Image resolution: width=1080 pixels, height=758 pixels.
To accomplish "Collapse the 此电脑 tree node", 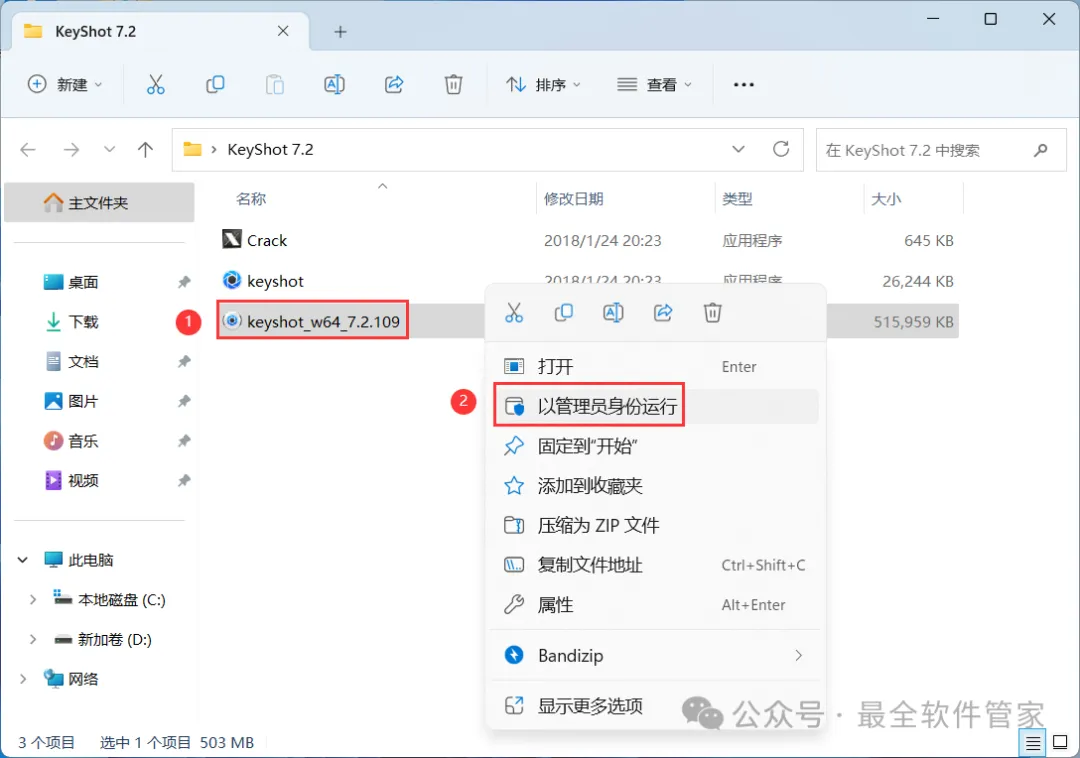I will click(23, 560).
